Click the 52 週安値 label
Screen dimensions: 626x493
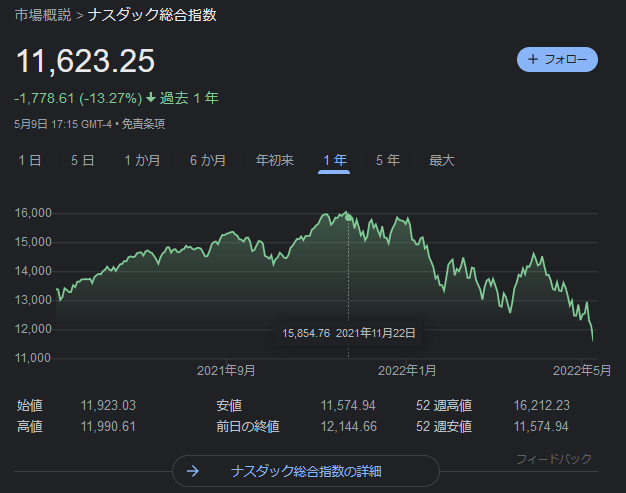coord(444,426)
